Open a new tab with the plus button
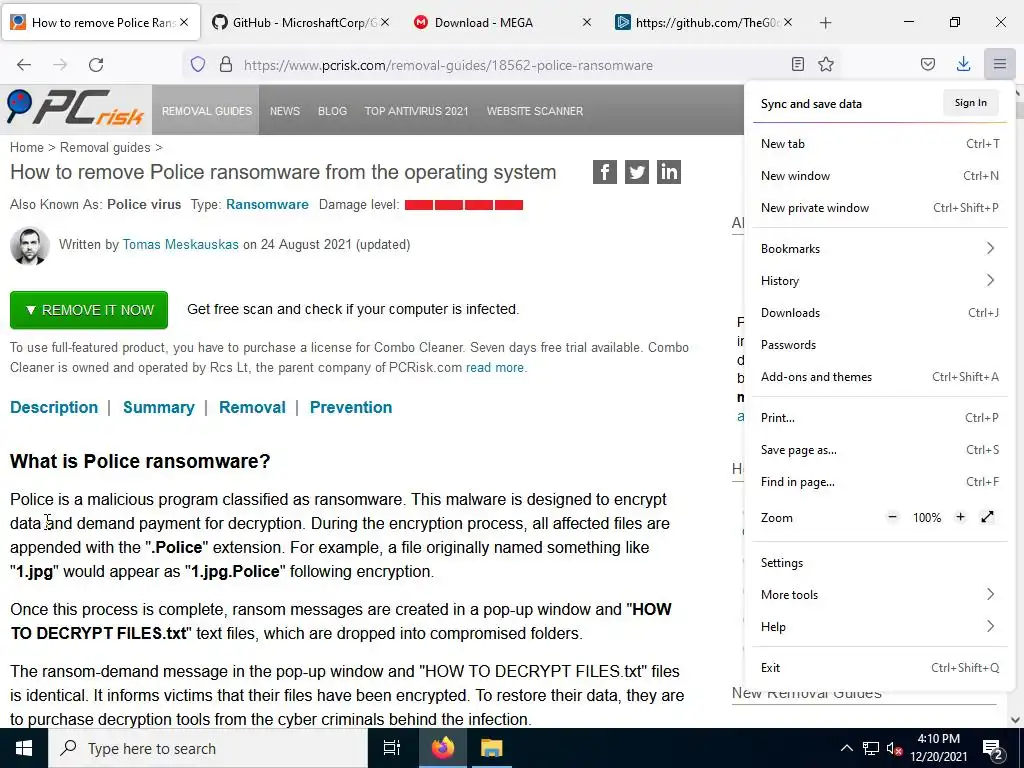This screenshot has height=768, width=1024. 825,22
